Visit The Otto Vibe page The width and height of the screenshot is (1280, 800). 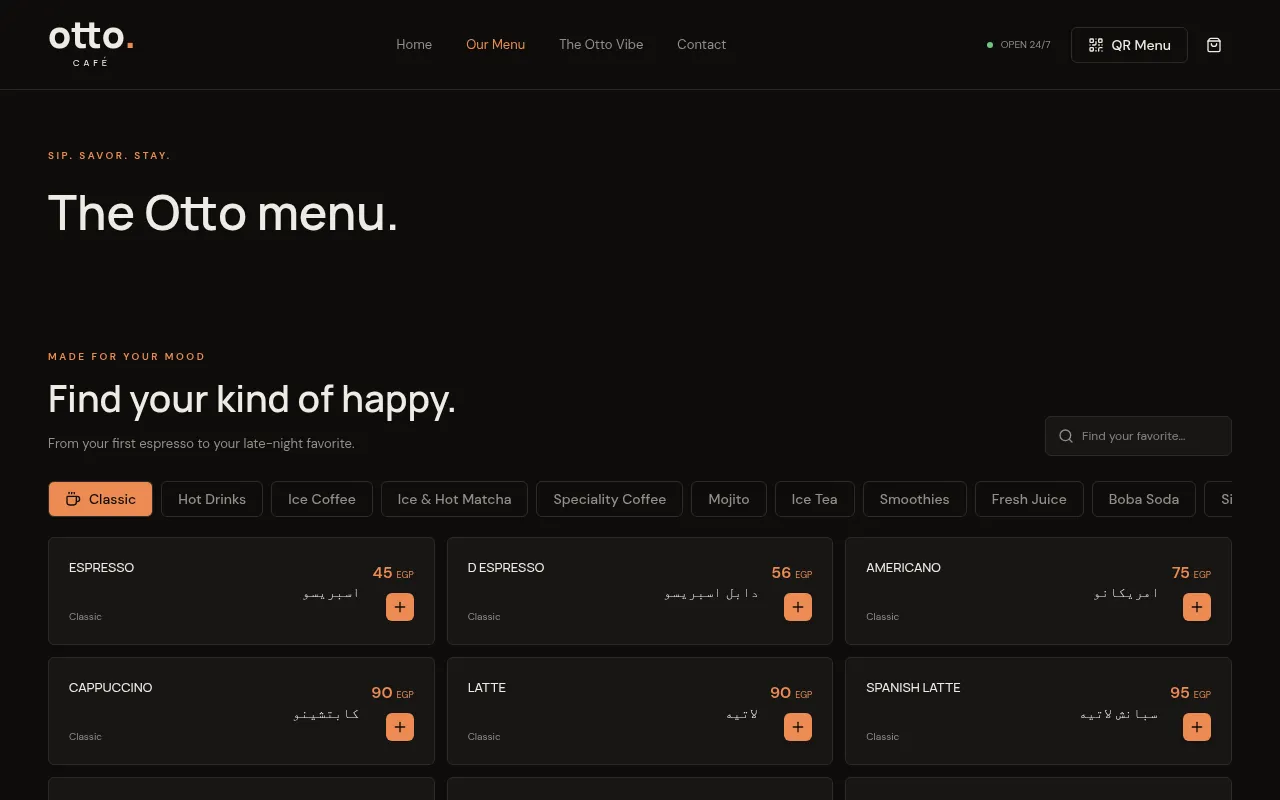pos(601,44)
